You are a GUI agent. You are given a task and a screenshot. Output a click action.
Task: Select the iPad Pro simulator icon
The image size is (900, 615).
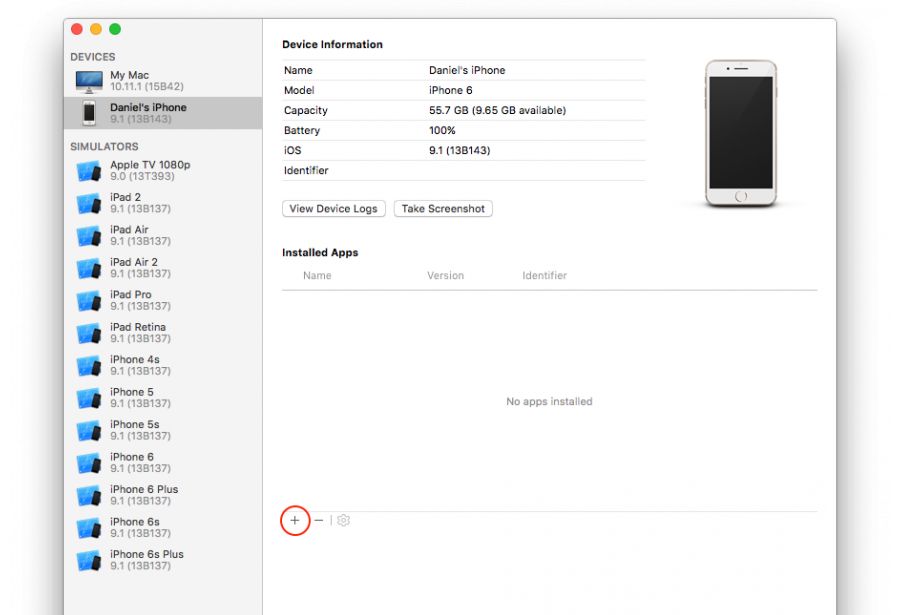pos(89,301)
